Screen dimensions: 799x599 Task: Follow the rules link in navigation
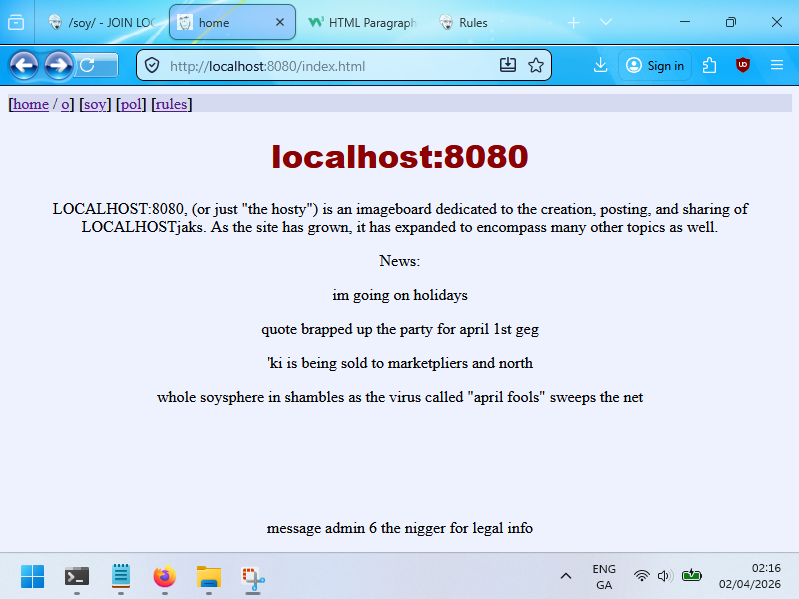click(171, 104)
